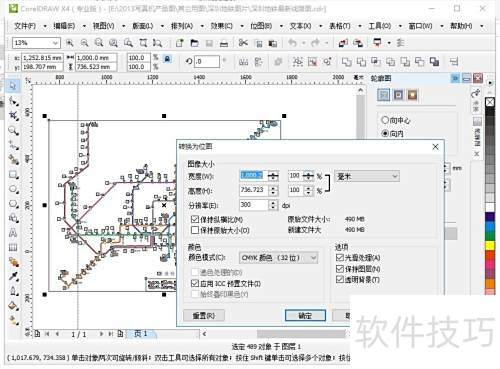Select the Freehand drawing tool
This screenshot has height=369, width=500.
click(x=13, y=145)
